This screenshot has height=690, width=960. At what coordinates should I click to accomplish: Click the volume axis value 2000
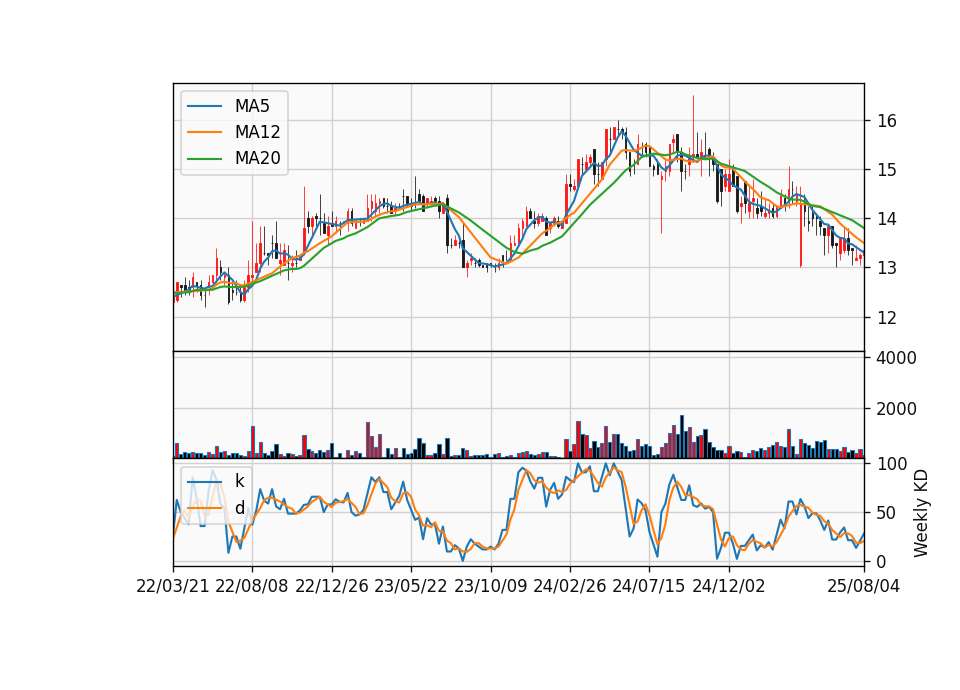tap(896, 408)
